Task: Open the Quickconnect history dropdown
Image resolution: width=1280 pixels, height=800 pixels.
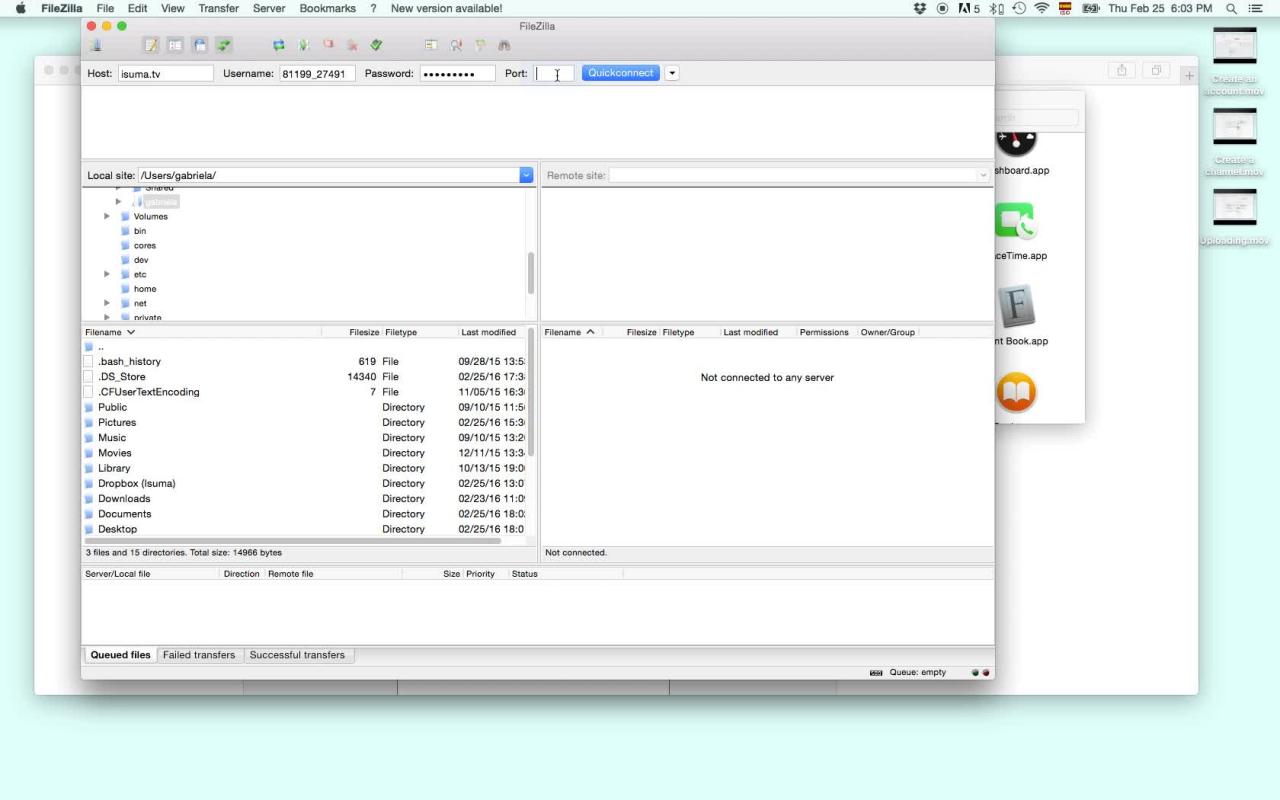Action: [672, 73]
